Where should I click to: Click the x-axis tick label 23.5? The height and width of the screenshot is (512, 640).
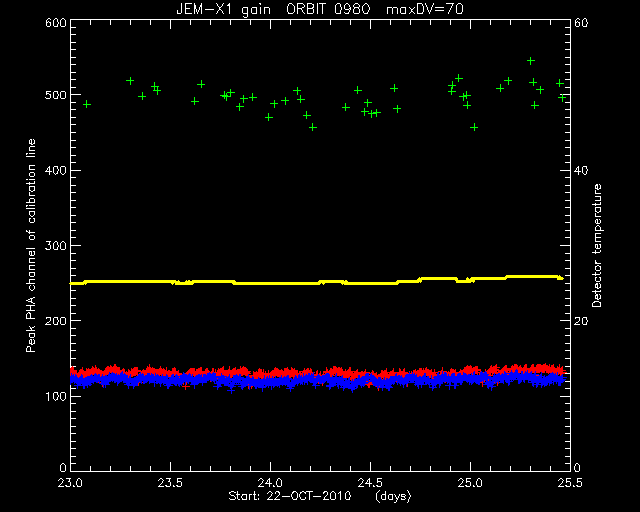pos(171,483)
